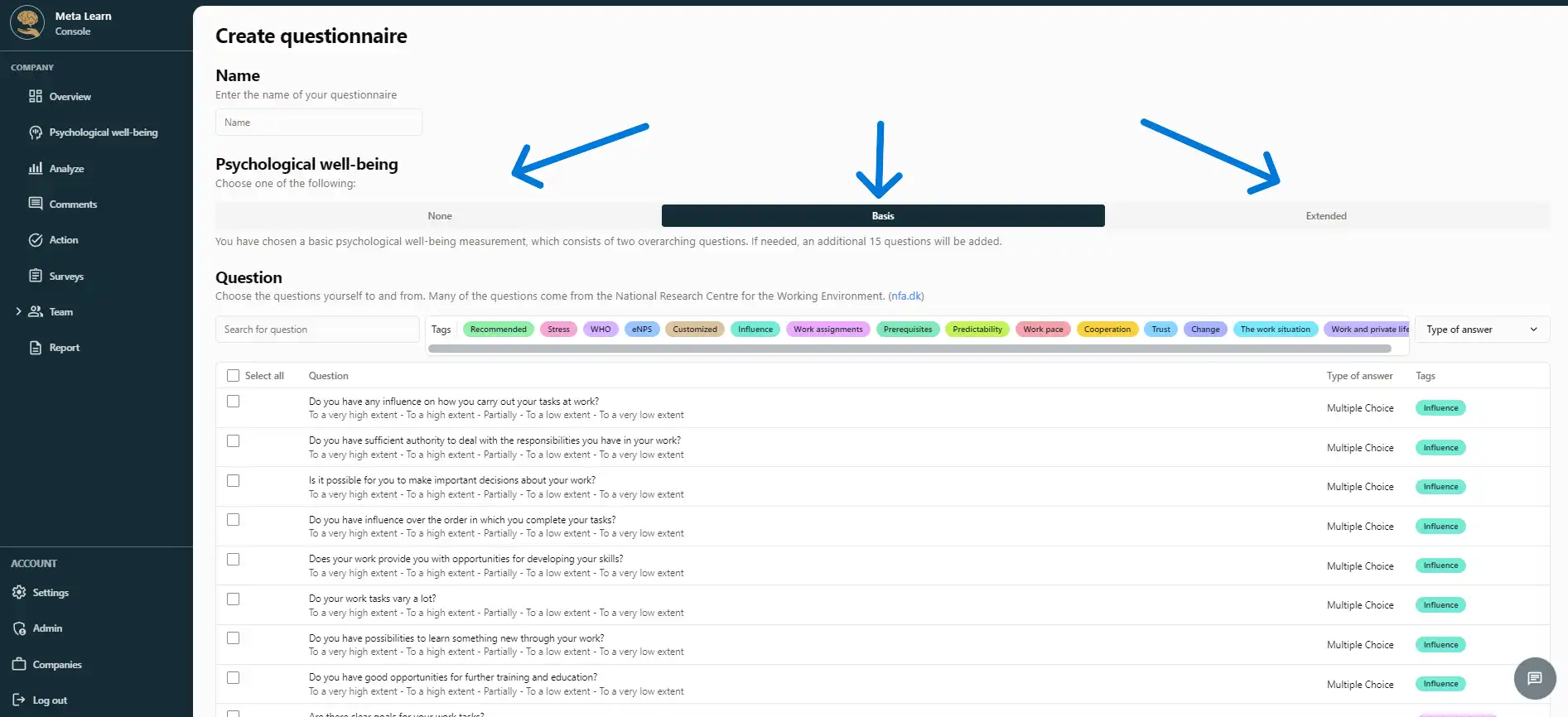The image size is (1568, 717).
Task: Open Surveys using the clipboard icon
Action: point(35,277)
